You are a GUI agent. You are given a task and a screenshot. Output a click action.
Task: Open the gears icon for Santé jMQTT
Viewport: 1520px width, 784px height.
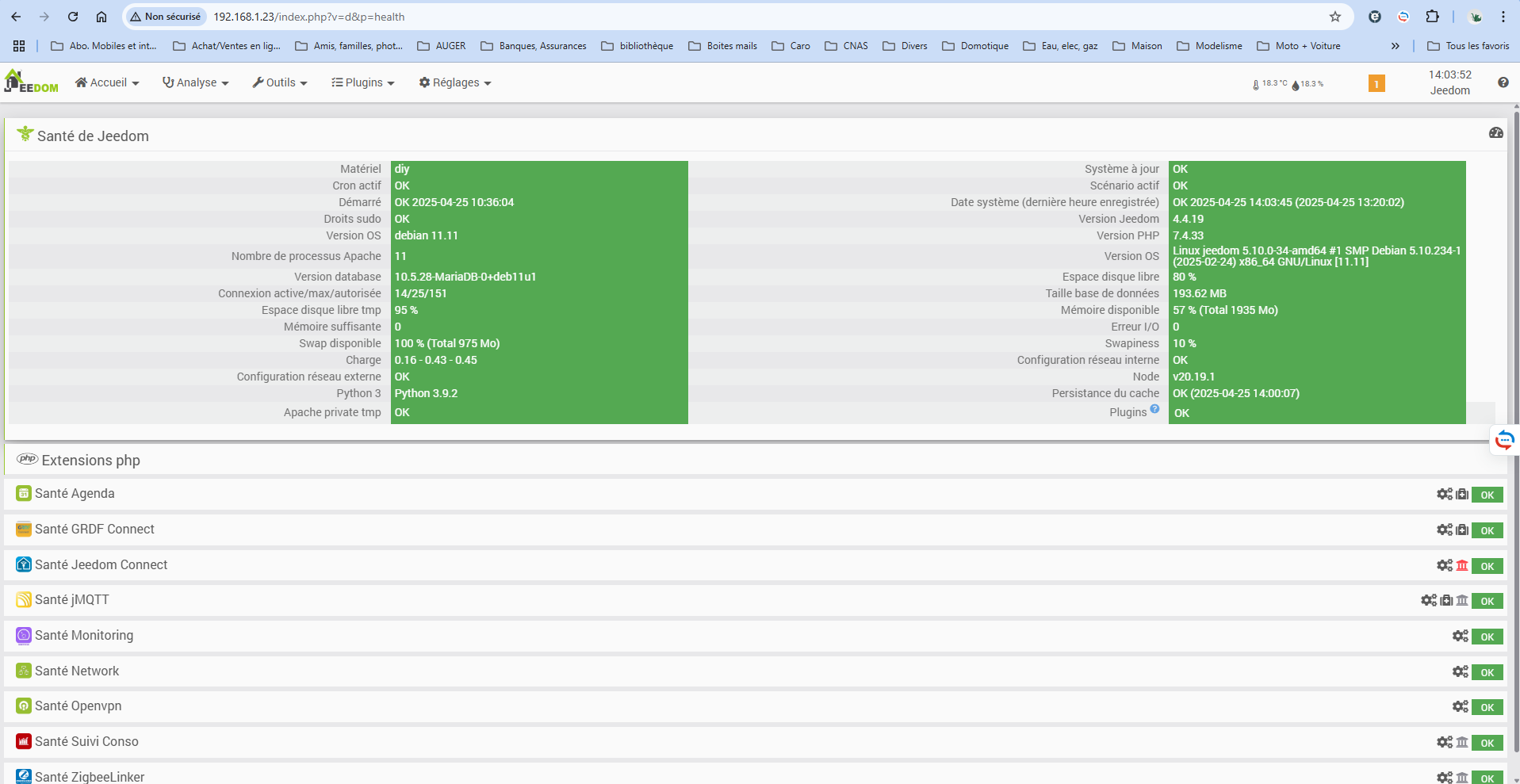(1429, 600)
